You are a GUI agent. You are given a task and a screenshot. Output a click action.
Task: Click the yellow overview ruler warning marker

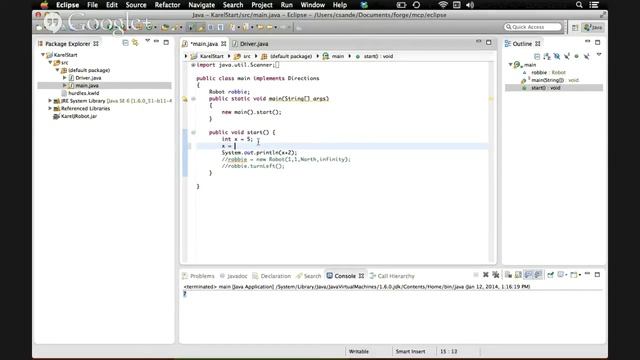click(x=491, y=99)
